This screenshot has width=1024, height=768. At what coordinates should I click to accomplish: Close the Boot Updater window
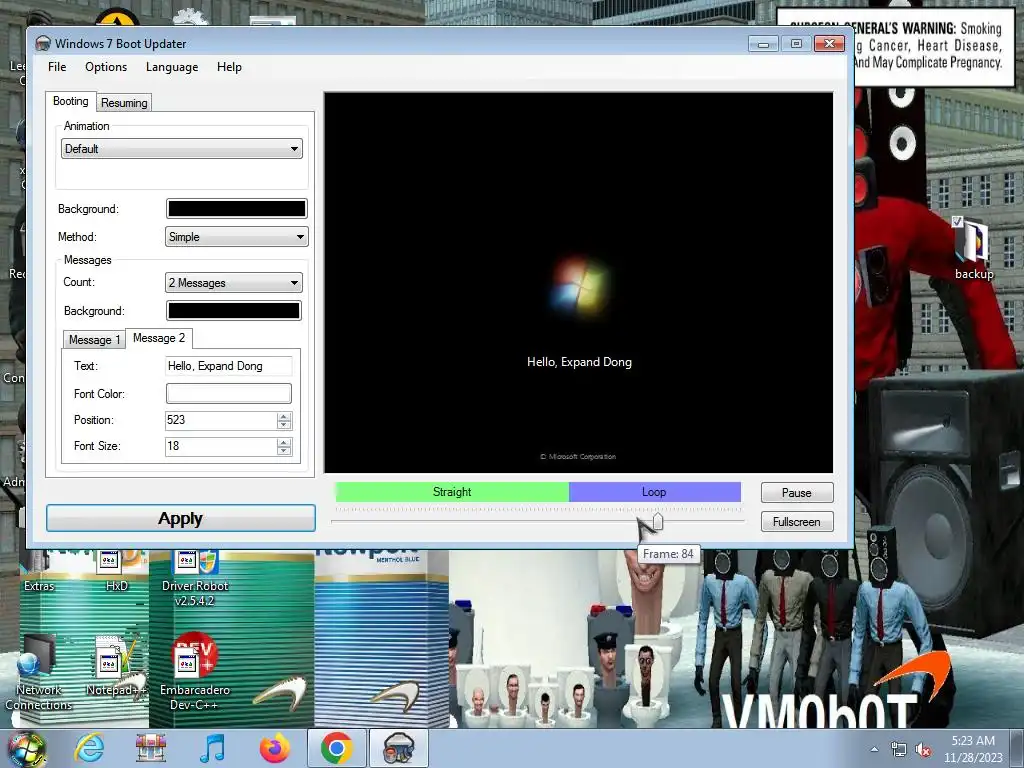click(x=829, y=44)
